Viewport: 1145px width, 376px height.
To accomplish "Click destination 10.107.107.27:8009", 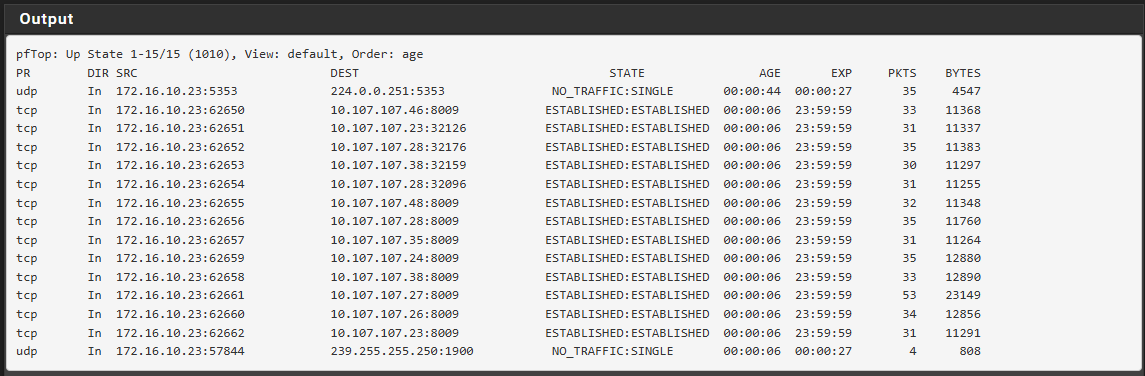I will pyautogui.click(x=394, y=296).
